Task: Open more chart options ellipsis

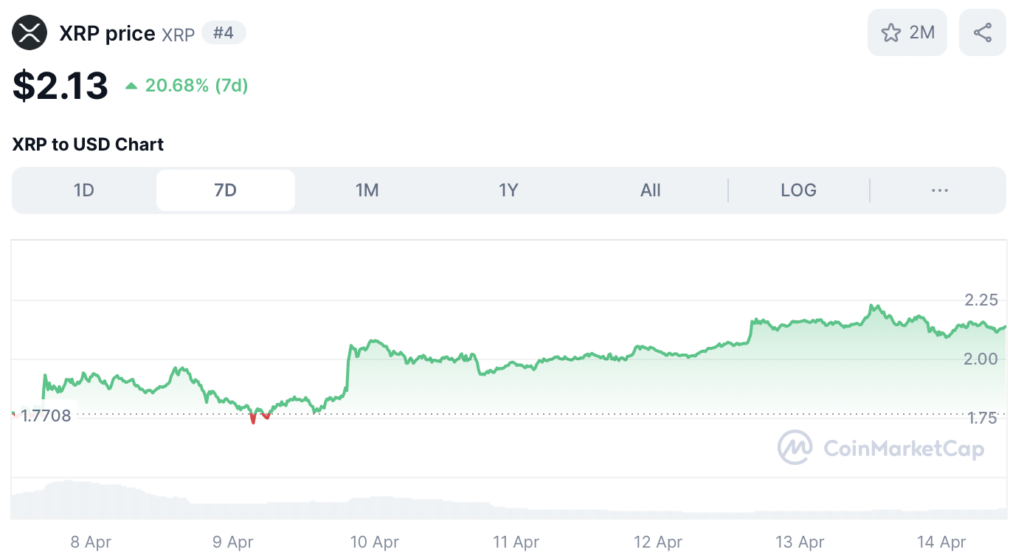Action: point(939,190)
